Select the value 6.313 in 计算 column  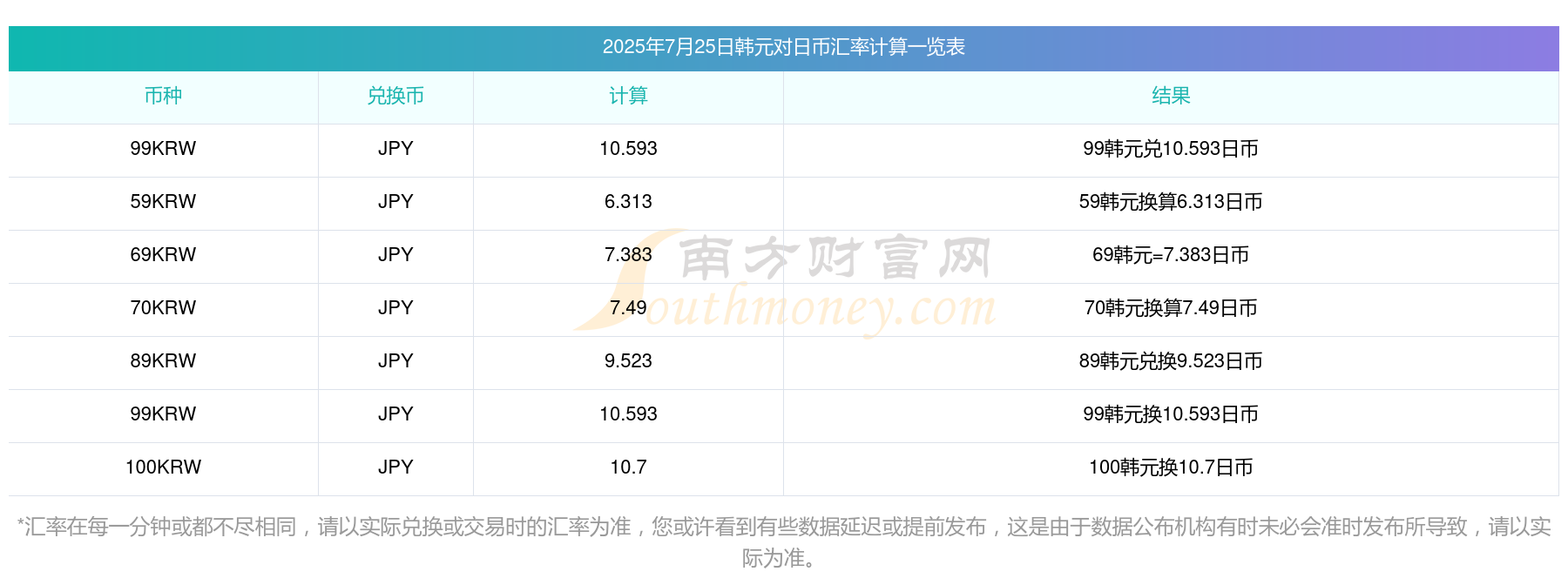tap(628, 202)
